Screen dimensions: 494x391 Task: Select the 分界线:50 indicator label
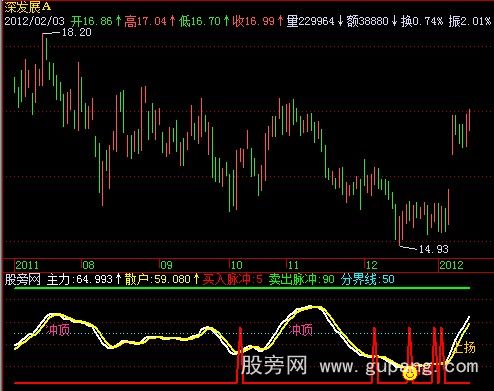pyautogui.click(x=368, y=279)
